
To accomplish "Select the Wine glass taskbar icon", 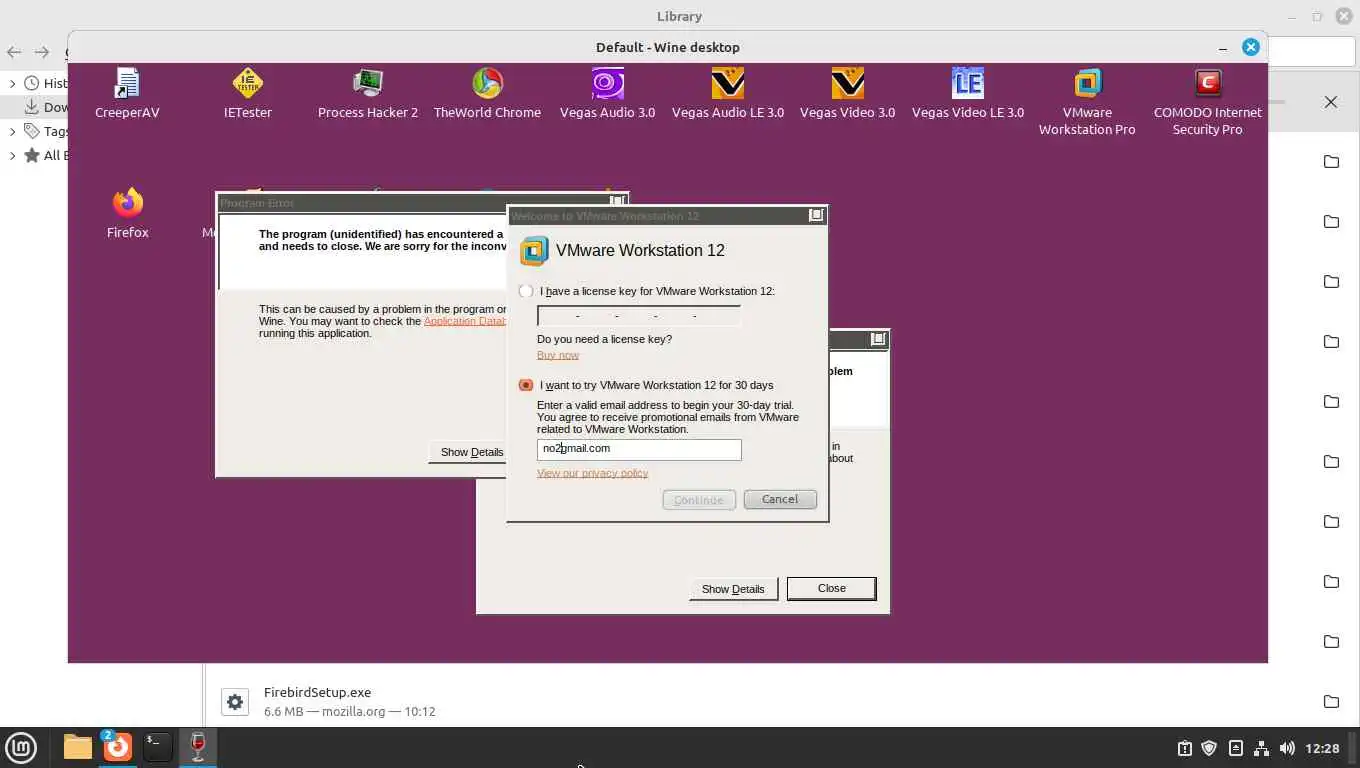I will [x=198, y=747].
